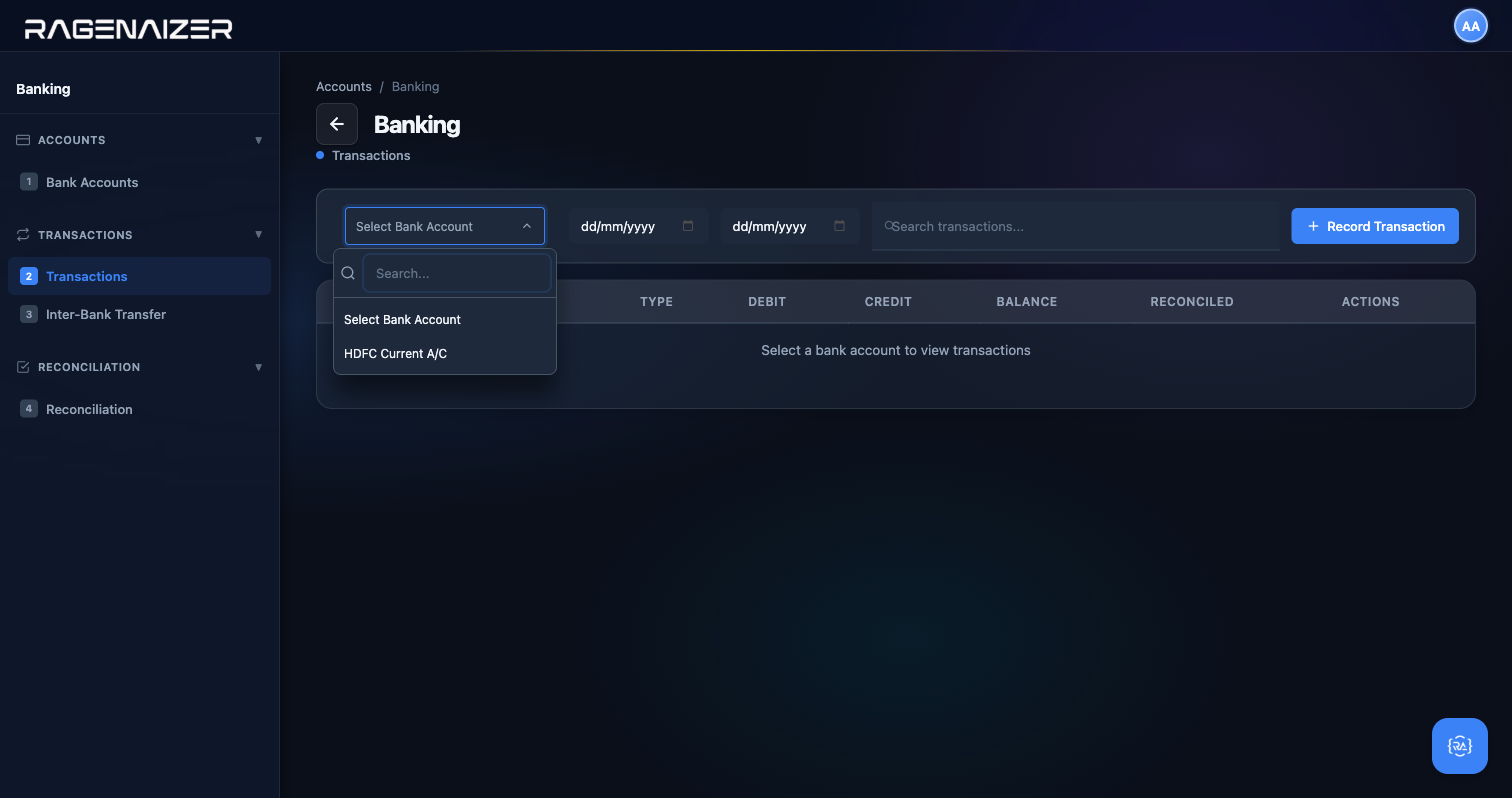
Task: Open the floating RA assistant button
Action: [1460, 746]
